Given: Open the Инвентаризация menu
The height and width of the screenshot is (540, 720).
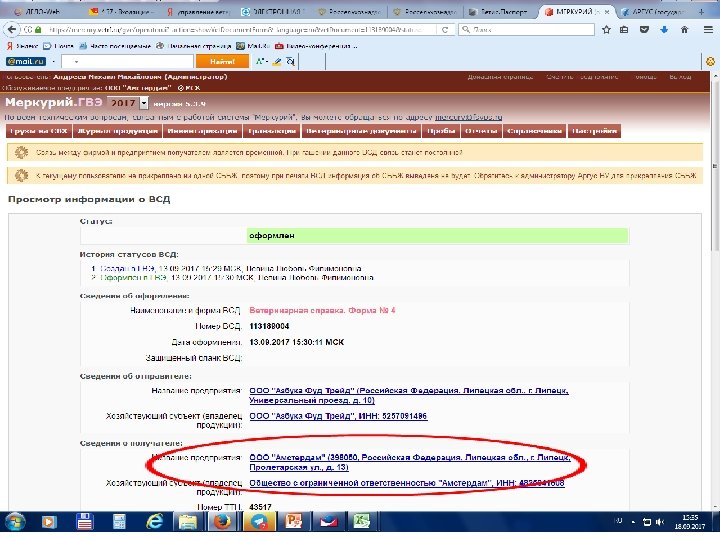Looking at the screenshot, I should pos(202,131).
